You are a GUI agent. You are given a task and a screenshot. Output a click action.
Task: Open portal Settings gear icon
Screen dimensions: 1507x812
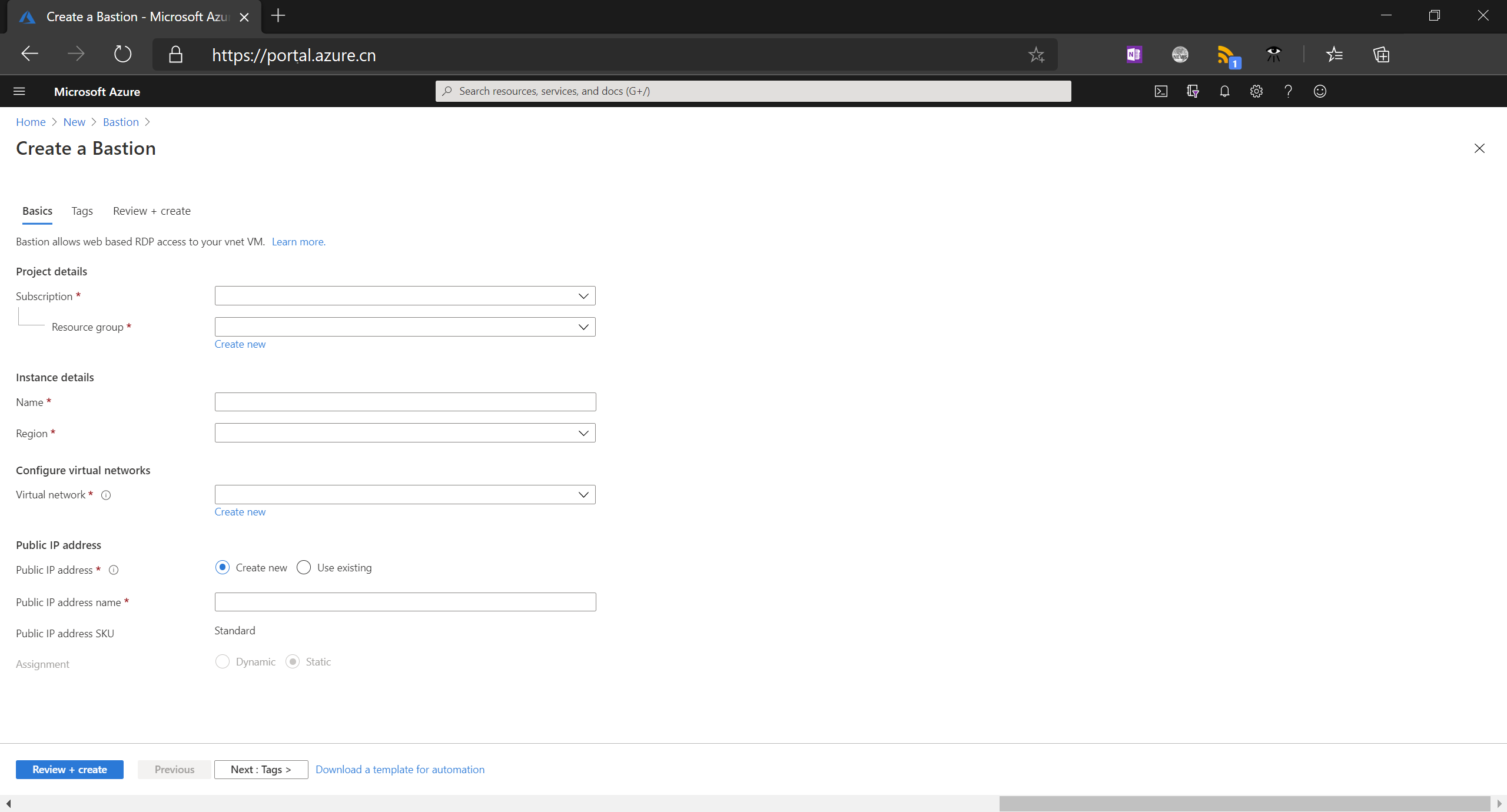point(1256,91)
